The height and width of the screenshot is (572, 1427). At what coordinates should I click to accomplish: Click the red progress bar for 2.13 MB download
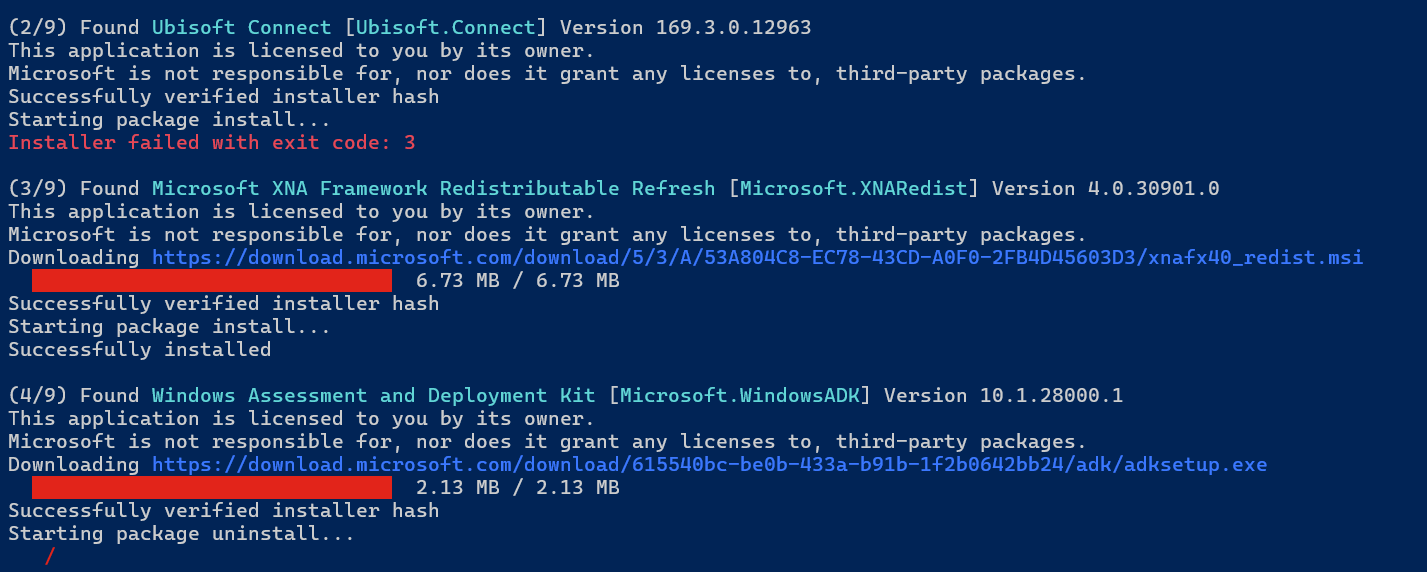click(x=211, y=488)
